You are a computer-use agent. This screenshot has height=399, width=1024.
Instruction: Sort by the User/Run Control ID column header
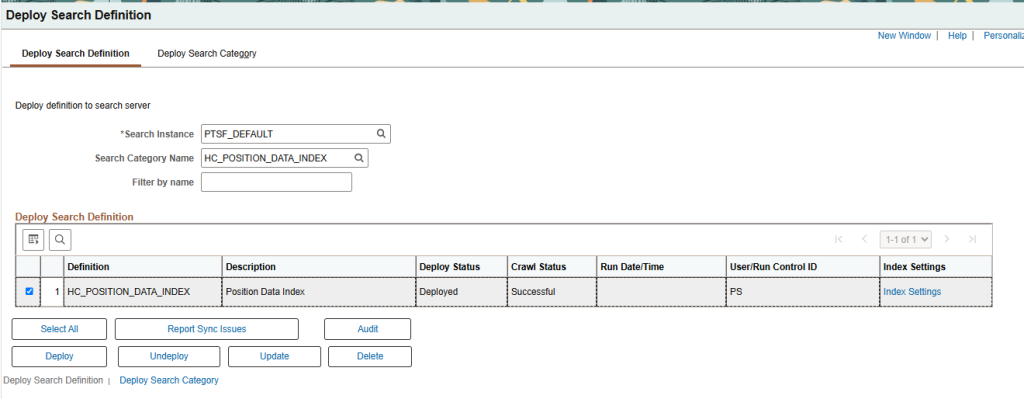773,267
